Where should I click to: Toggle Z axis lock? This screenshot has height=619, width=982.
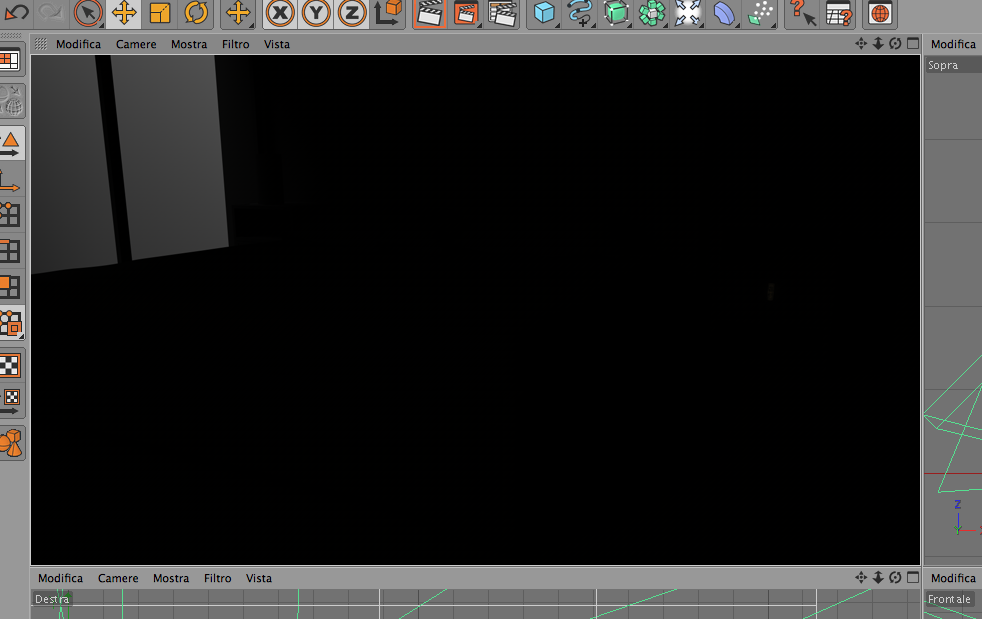click(x=352, y=13)
